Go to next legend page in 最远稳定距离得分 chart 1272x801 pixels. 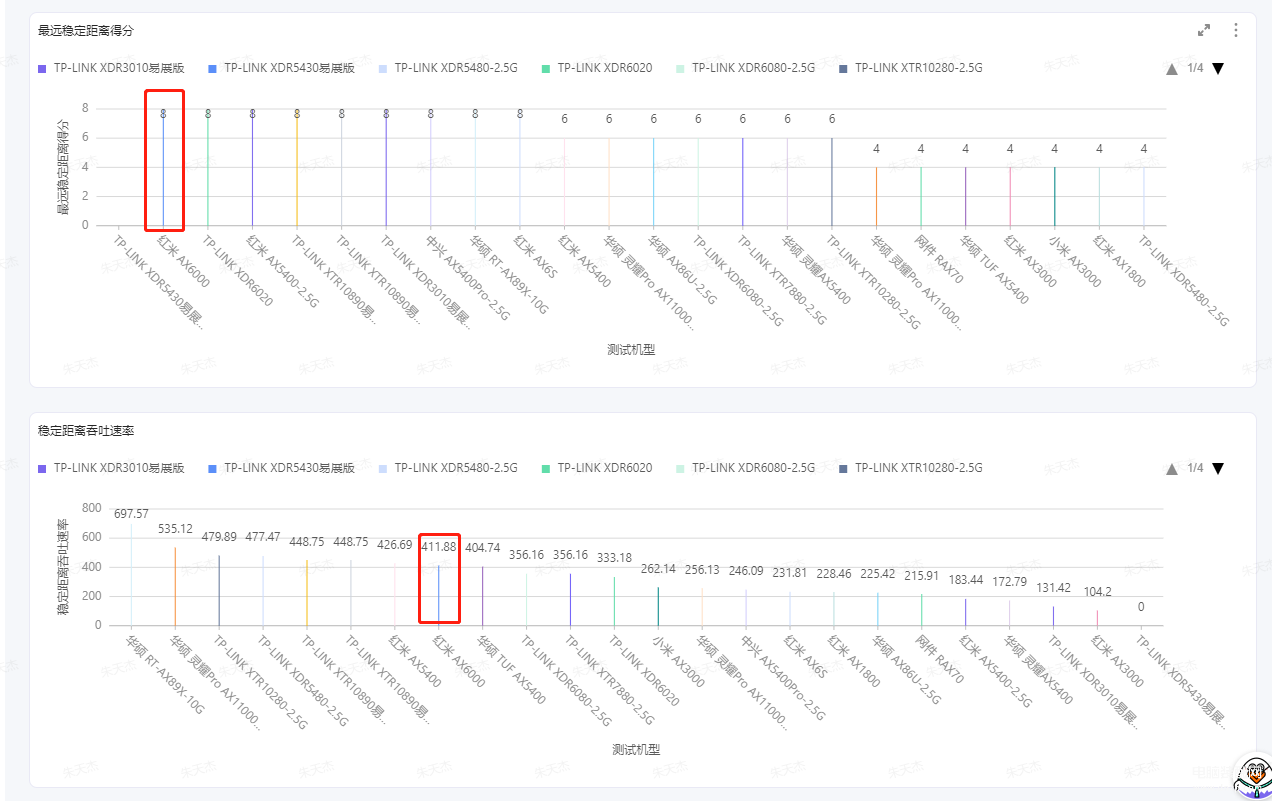1218,68
